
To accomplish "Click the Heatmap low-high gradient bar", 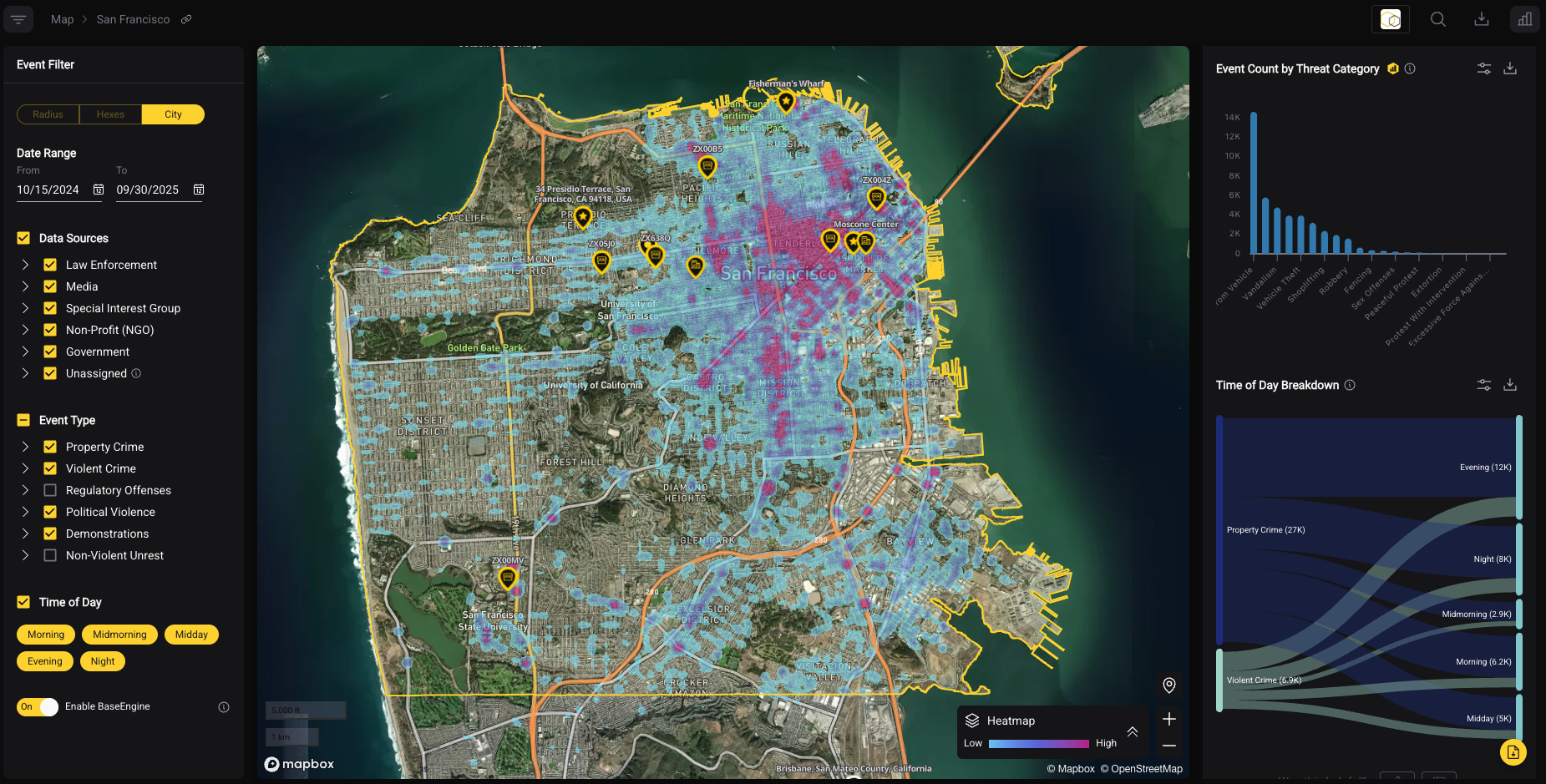I will [x=1039, y=743].
